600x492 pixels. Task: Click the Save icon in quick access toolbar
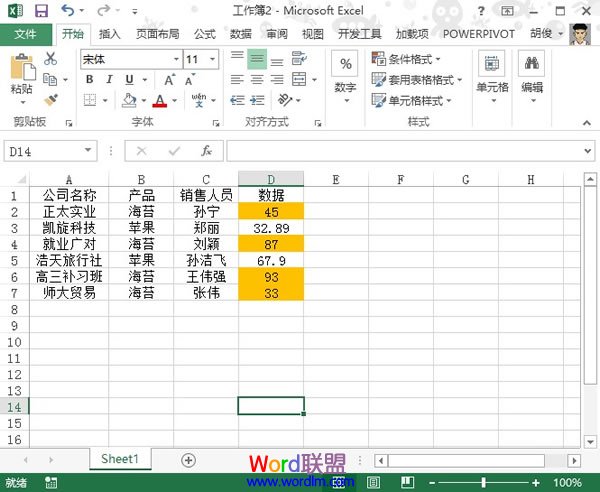coord(41,10)
